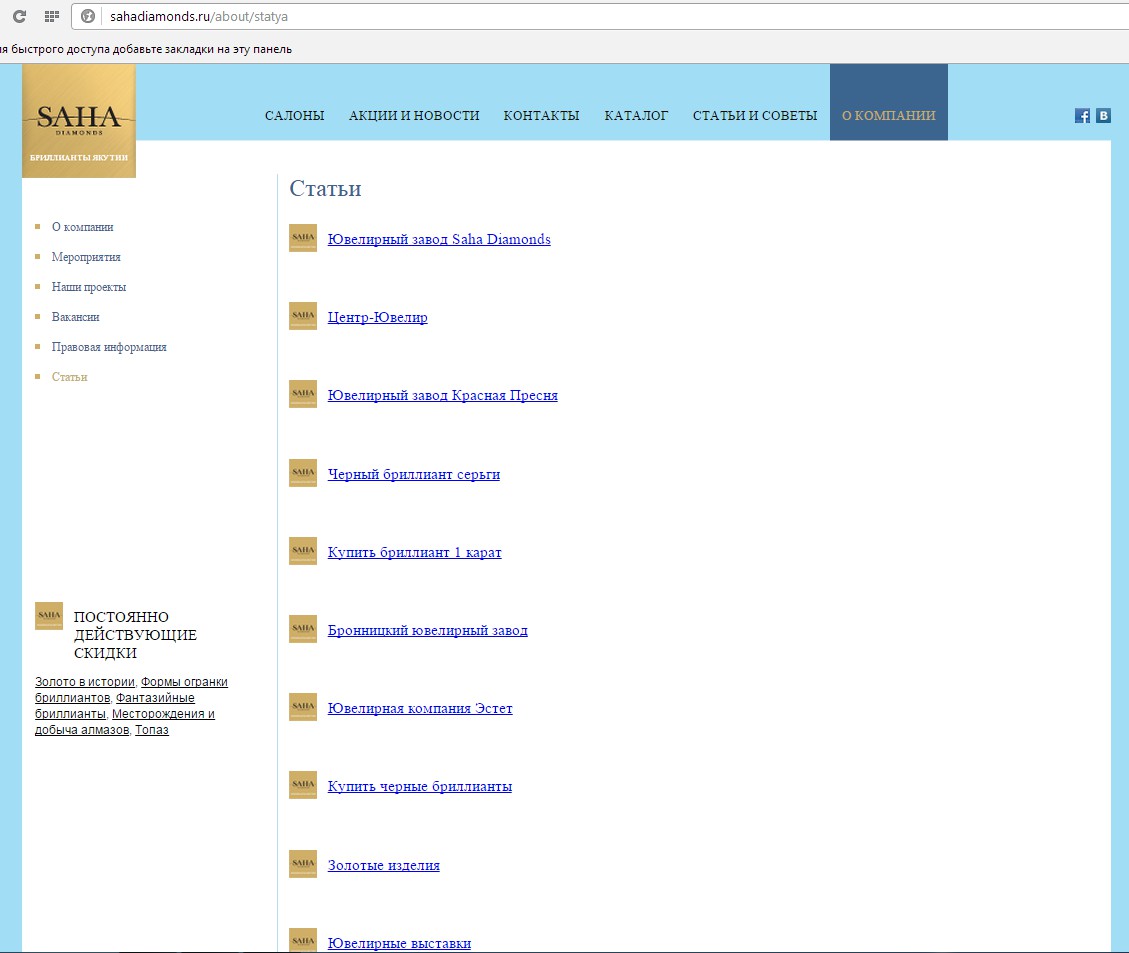
Task: Open the apps grid icon
Action: pos(52,16)
